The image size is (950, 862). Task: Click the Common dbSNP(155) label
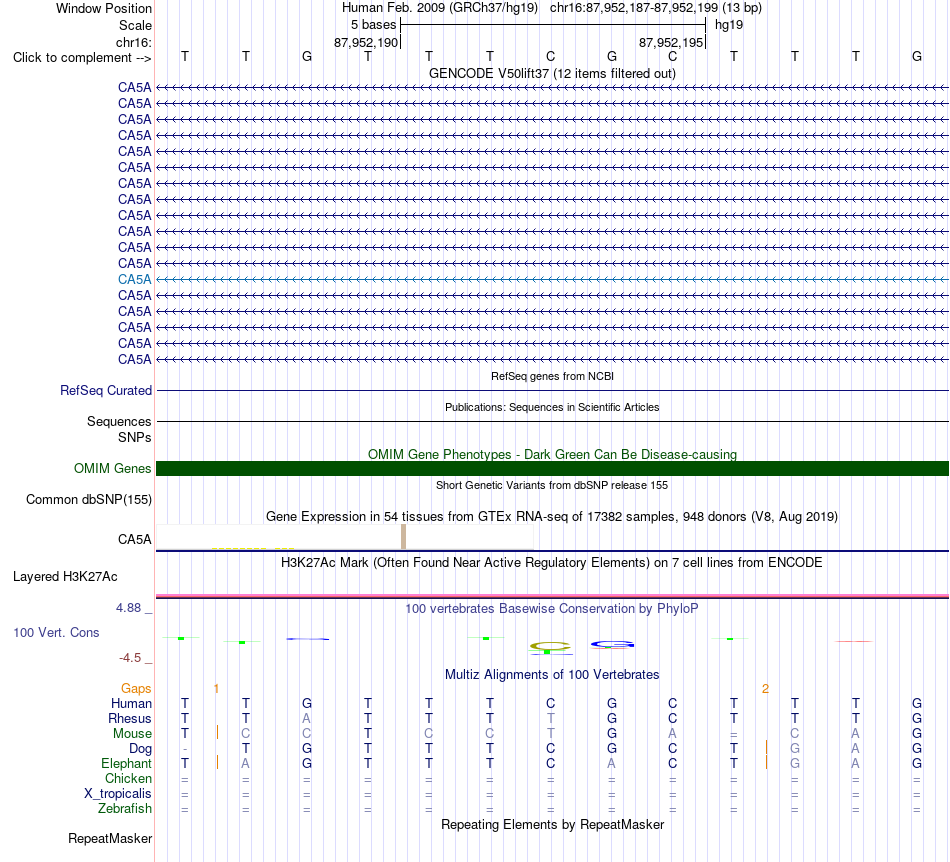pyautogui.click(x=88, y=500)
